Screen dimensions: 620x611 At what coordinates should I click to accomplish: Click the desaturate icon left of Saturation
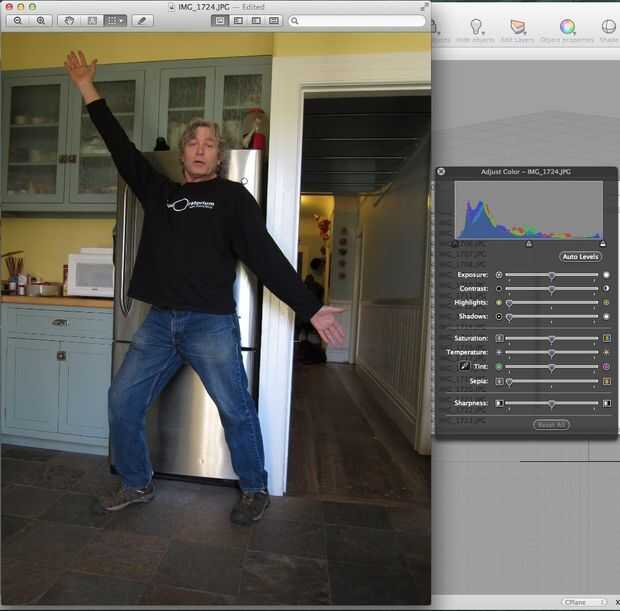499,338
